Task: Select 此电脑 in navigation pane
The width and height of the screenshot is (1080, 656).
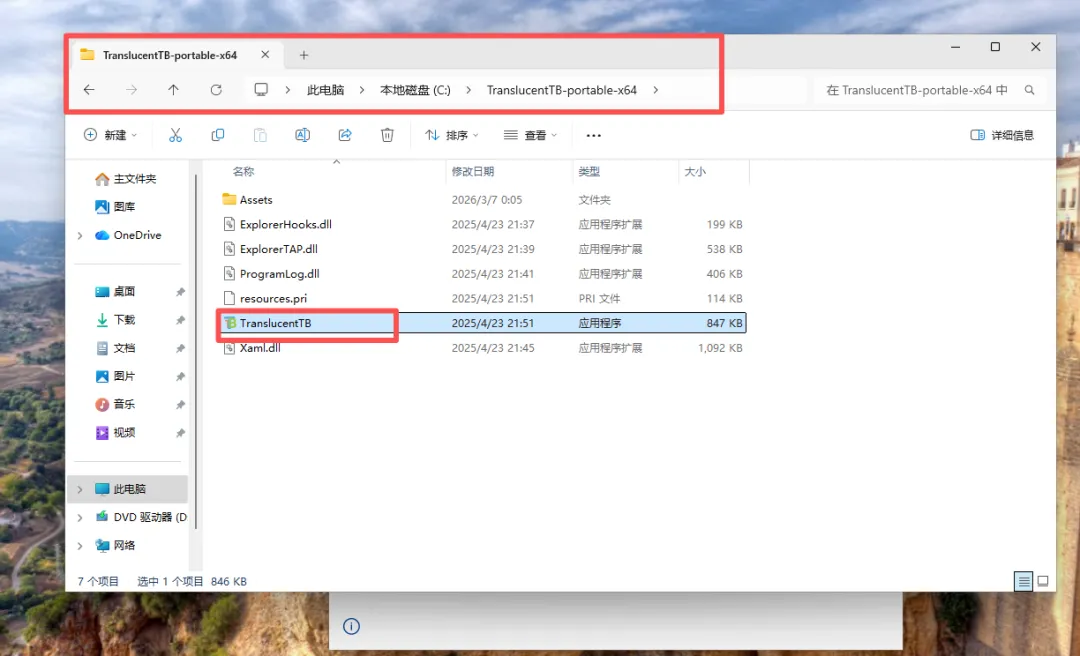Action: 128,489
